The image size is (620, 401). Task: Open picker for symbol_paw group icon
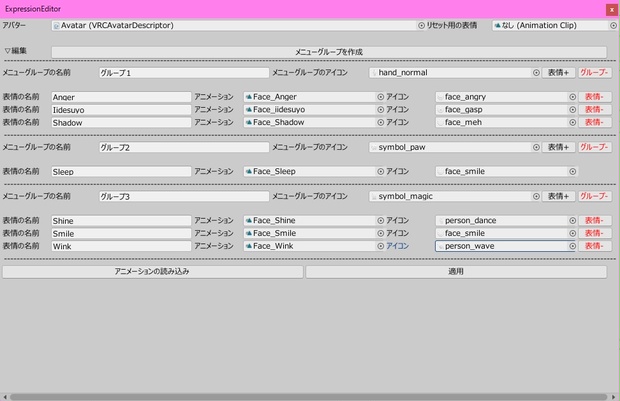pyautogui.click(x=536, y=147)
